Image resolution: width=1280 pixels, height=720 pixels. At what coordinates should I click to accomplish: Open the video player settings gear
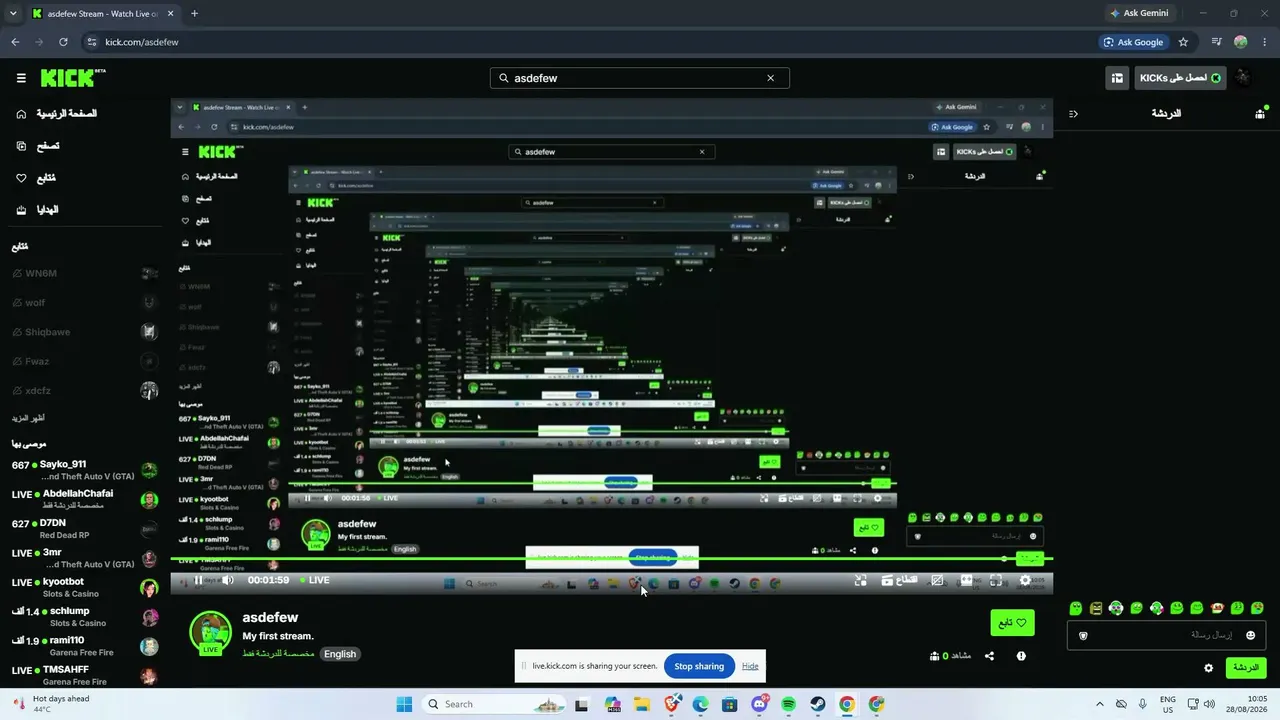tap(1025, 580)
